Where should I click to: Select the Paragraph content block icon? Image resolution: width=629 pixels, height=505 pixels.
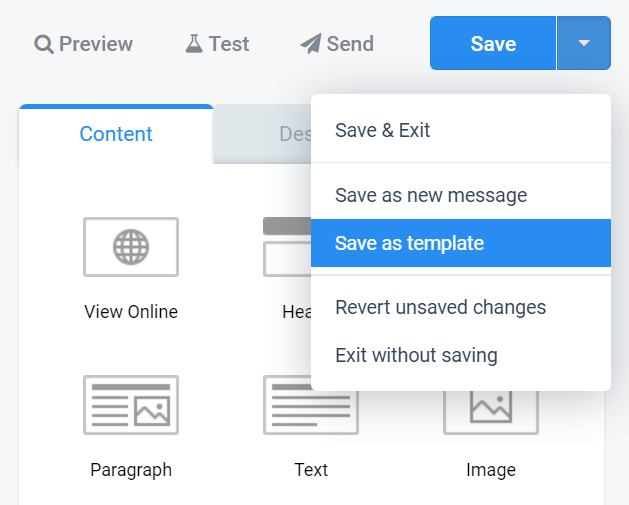click(131, 405)
